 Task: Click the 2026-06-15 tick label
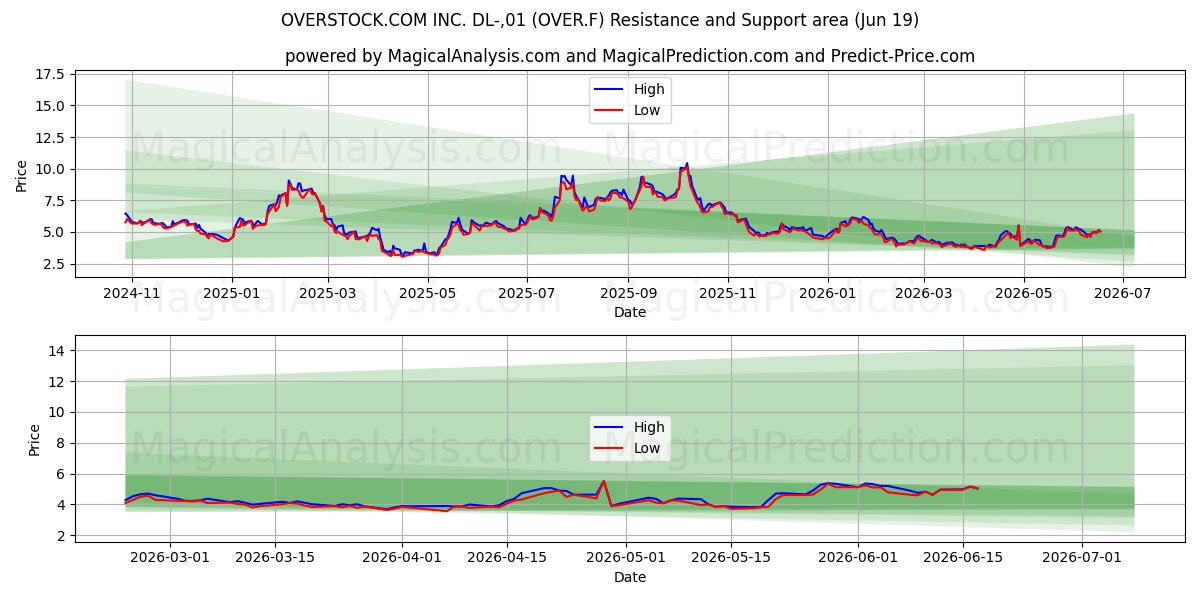tap(964, 558)
